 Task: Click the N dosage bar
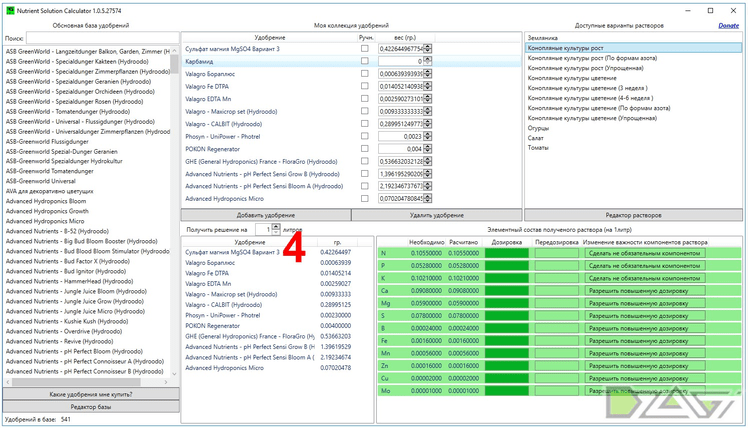pos(507,253)
